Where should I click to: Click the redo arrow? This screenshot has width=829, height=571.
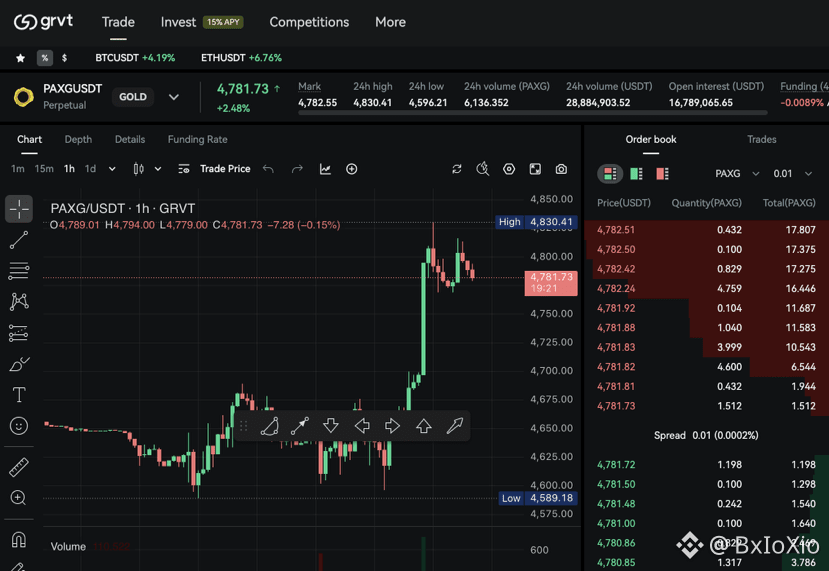point(297,169)
